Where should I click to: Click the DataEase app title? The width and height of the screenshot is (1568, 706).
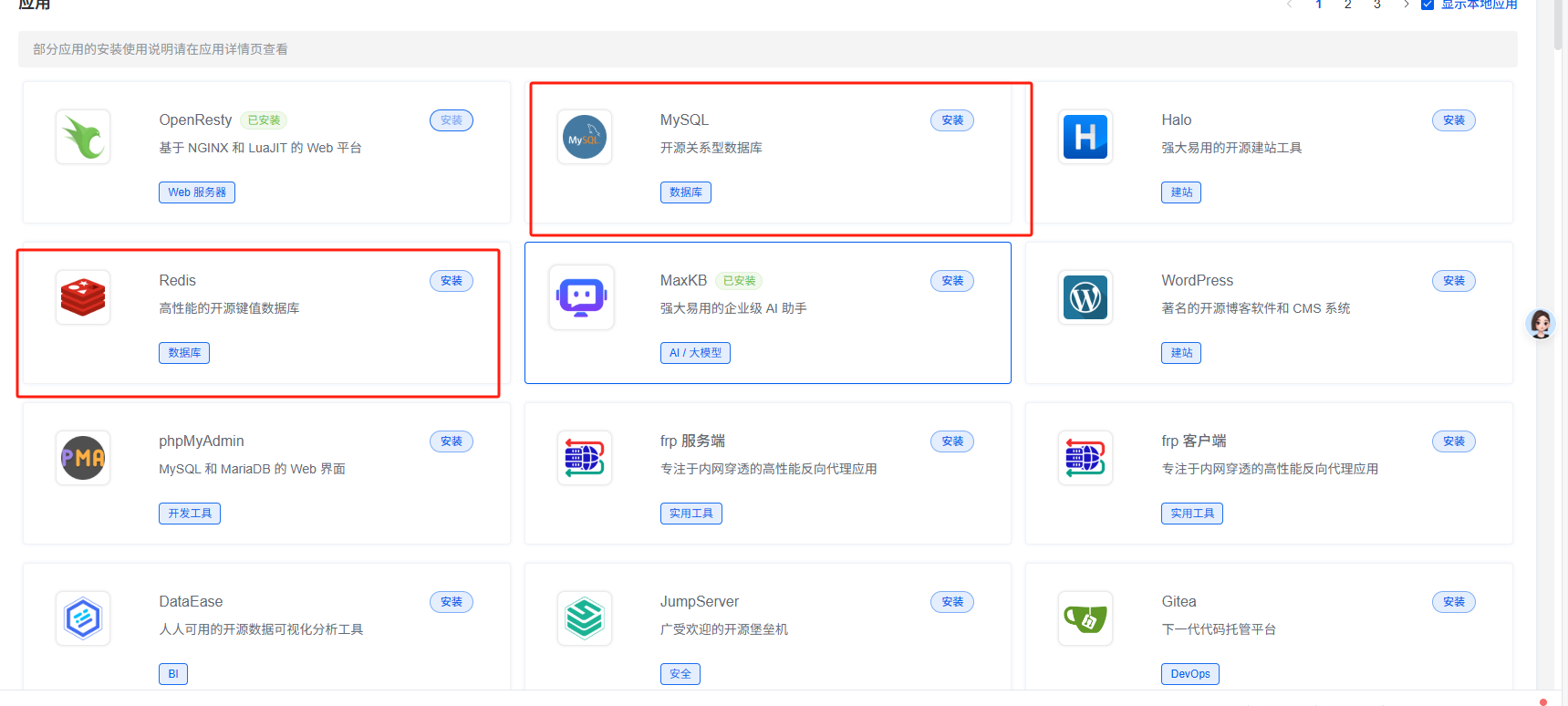191,602
